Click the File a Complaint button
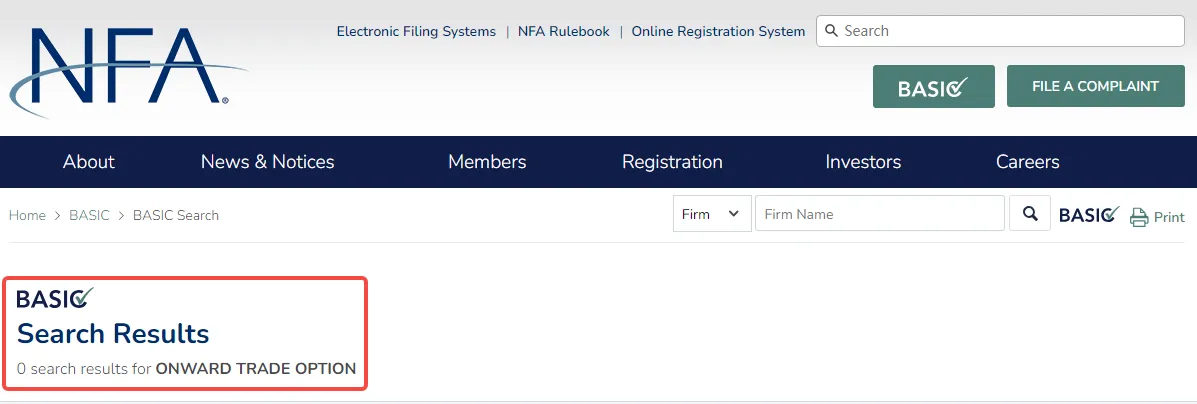This screenshot has width=1197, height=404. tap(1095, 86)
